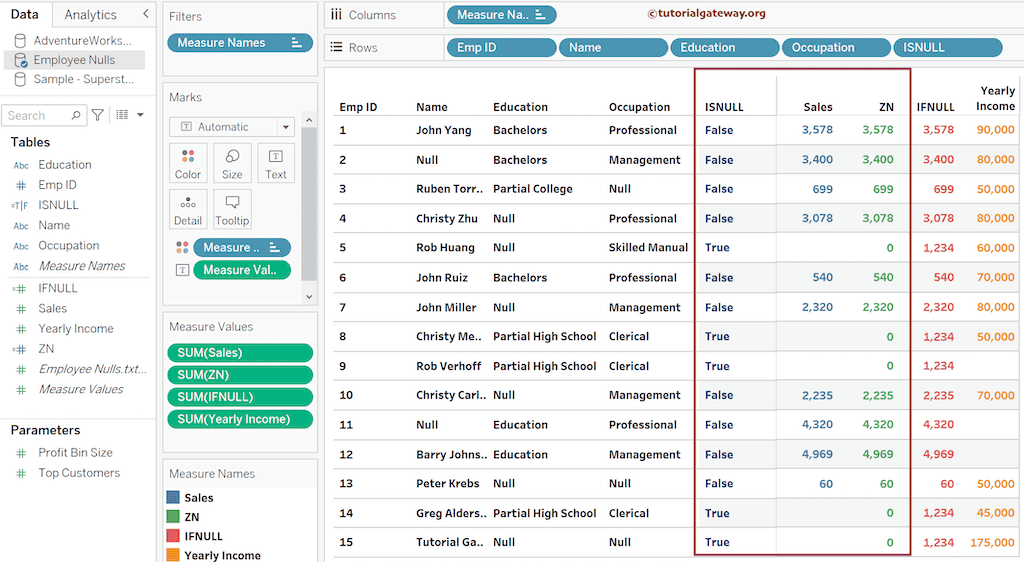Screen dimensions: 1024x562
Task: Click the SUM(Yearly Income) pill
Action: coord(240,419)
